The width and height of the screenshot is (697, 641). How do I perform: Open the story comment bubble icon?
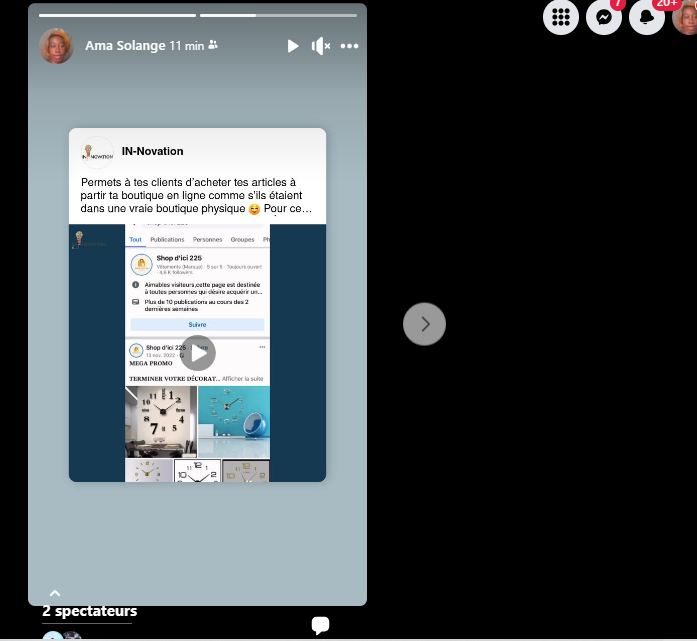(320, 626)
